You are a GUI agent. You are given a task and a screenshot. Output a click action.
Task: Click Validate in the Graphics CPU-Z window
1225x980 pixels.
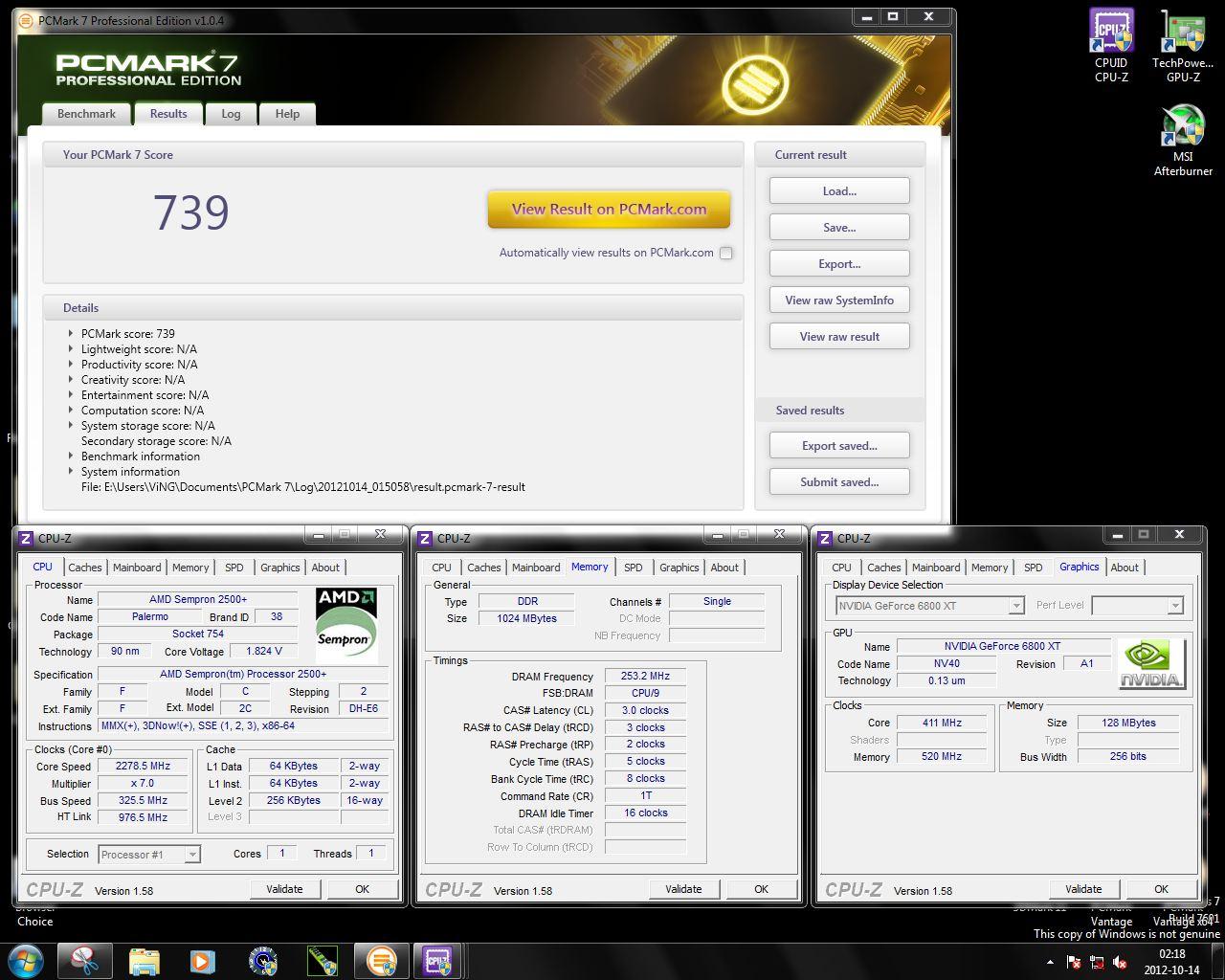(1083, 889)
